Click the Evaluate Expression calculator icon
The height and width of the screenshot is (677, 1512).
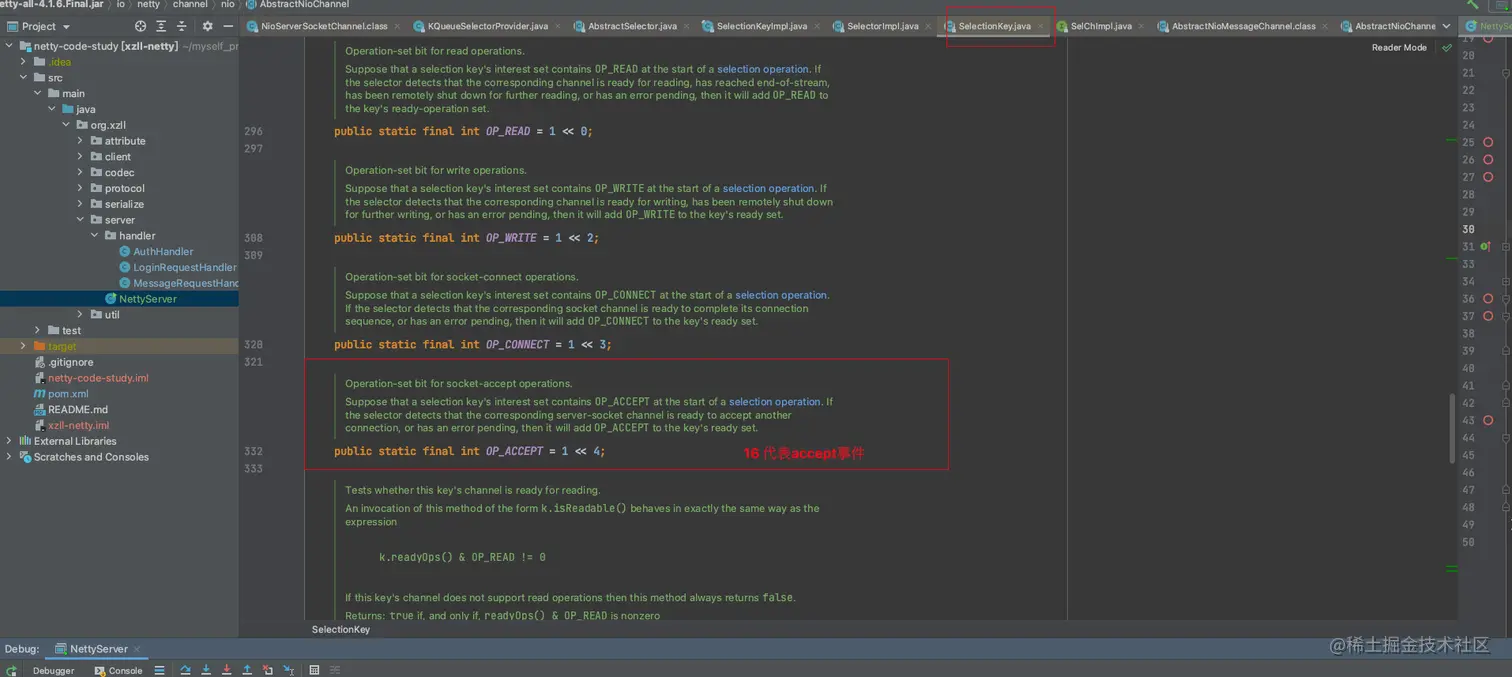click(314, 670)
